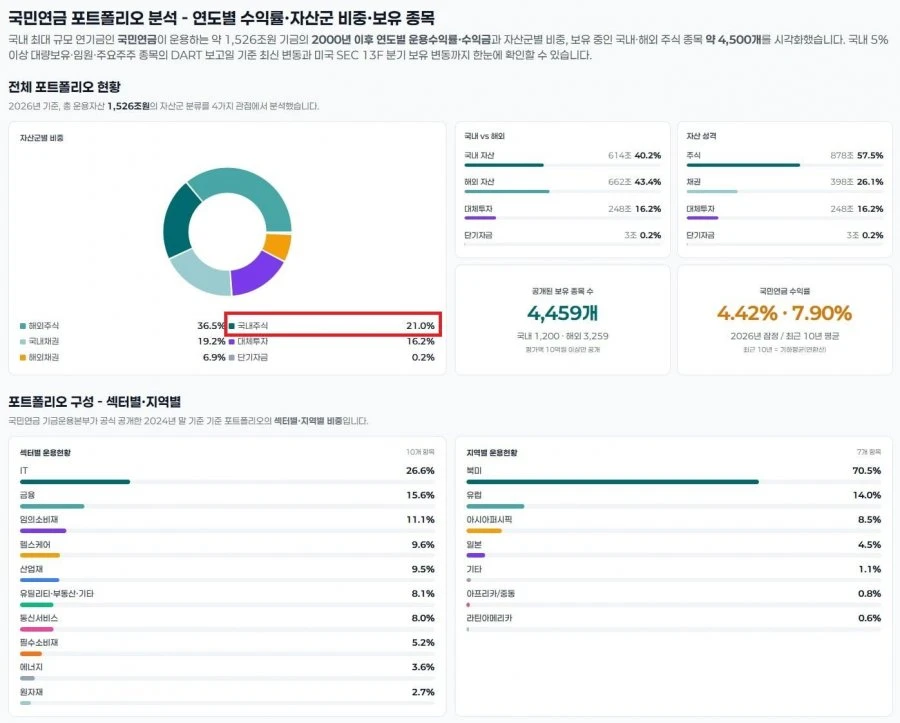The image size is (900, 723).
Task: Click the 해외주식 legend color square
Action: pos(23,326)
